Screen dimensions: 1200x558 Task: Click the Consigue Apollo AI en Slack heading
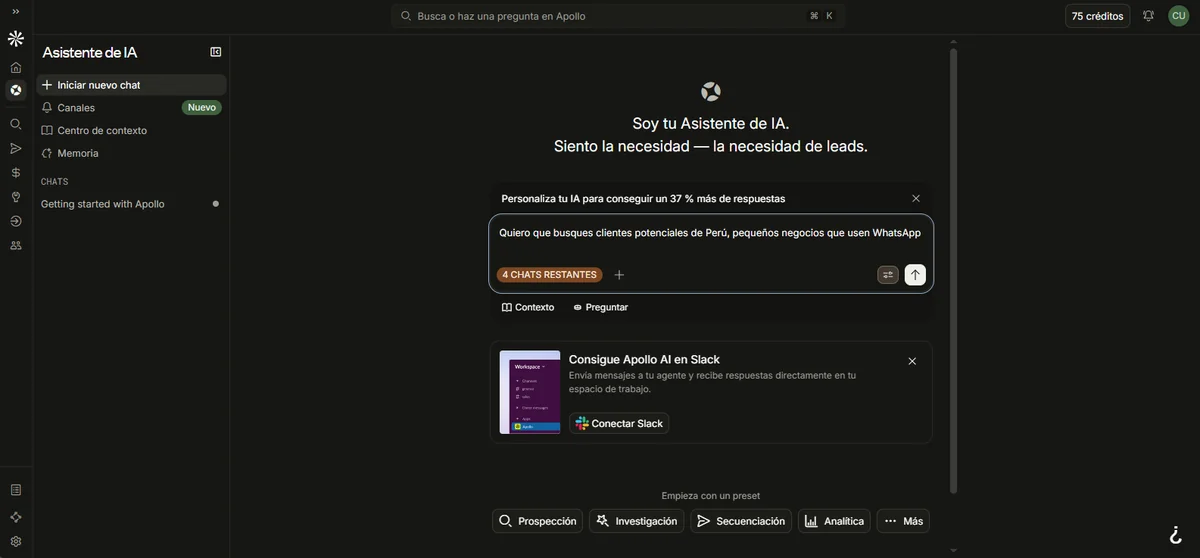(x=644, y=359)
